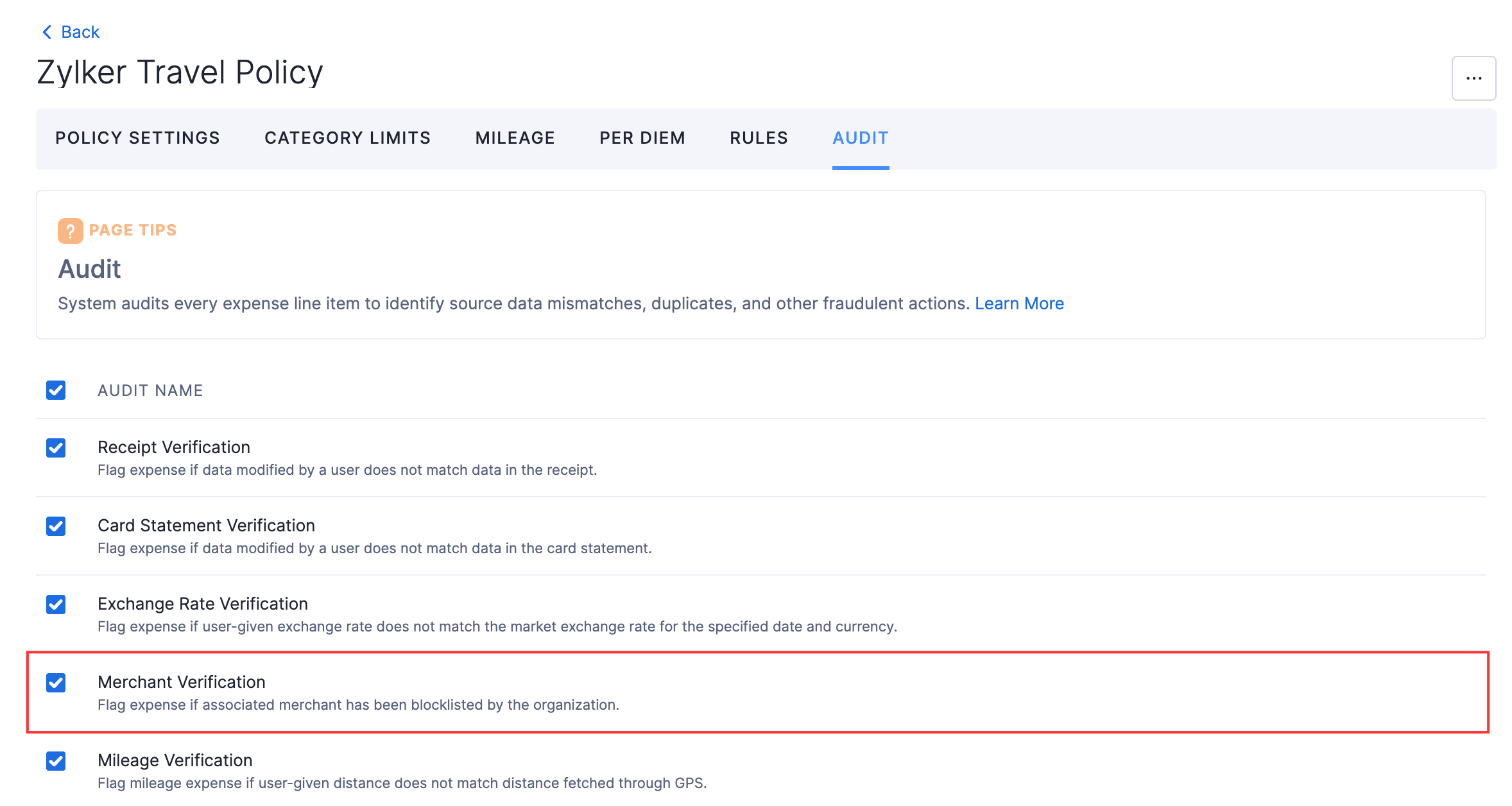Screen dimensions: 1512x806
Task: Select the Audit tab
Action: 861,138
